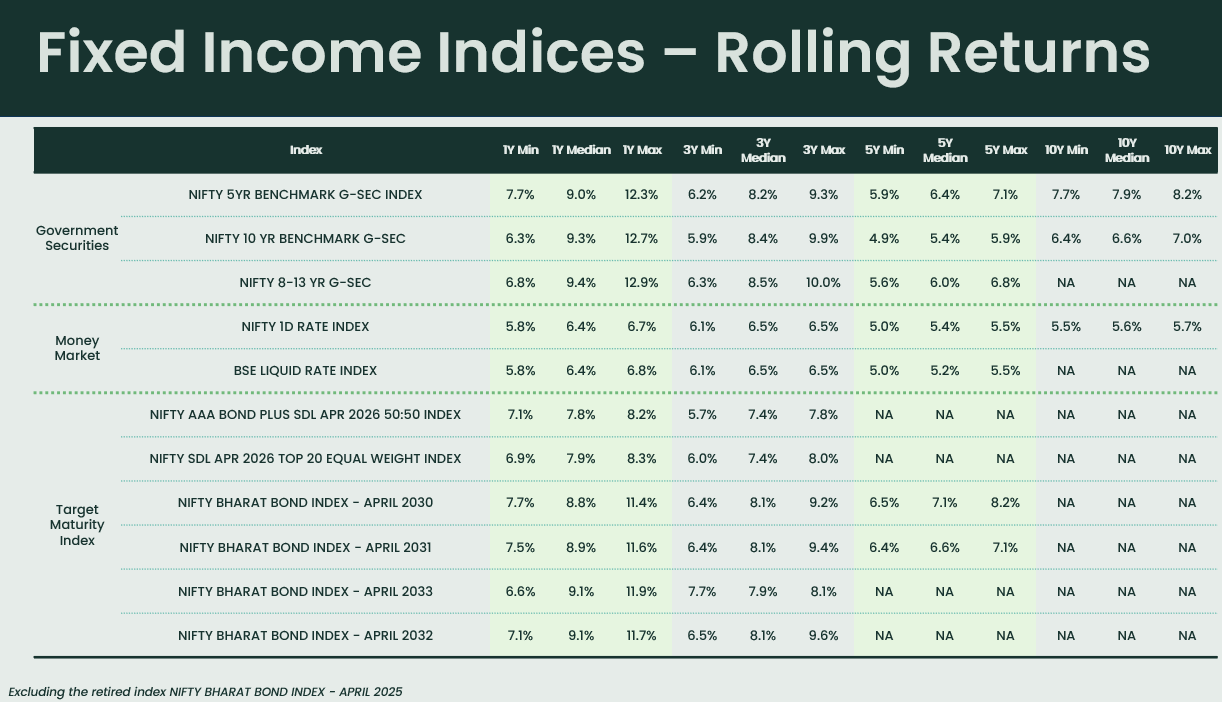1222x702 pixels.
Task: Select the NIFTY 5YR BENCHMARK G-SEC INDEX row
Action: 305,195
